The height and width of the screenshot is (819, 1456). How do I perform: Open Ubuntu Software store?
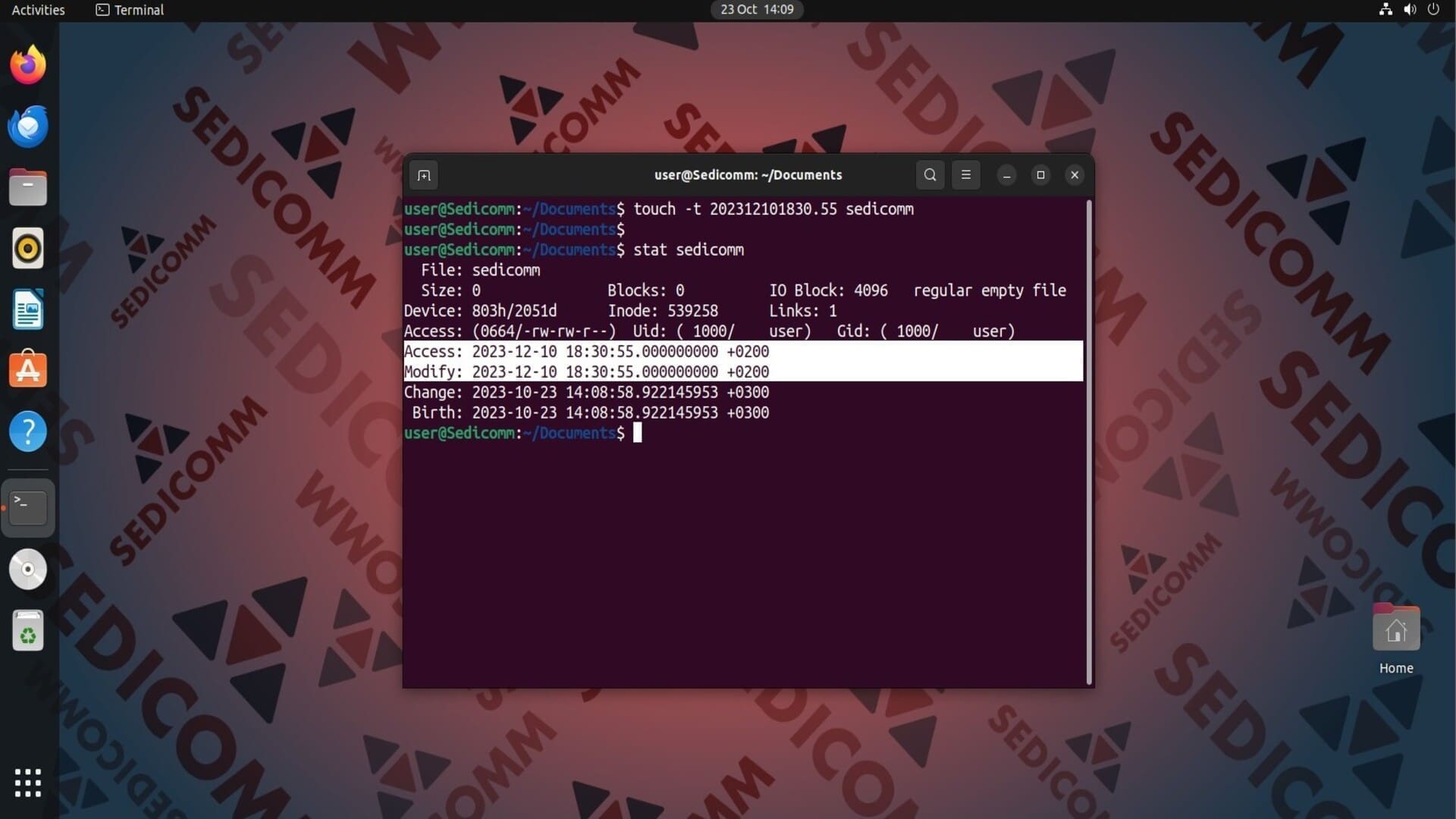[28, 370]
